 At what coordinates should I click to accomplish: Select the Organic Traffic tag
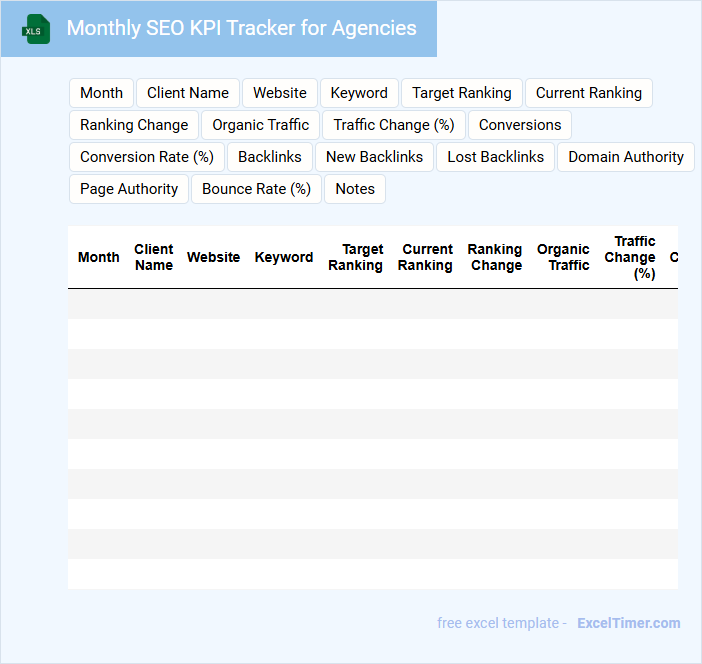261,125
